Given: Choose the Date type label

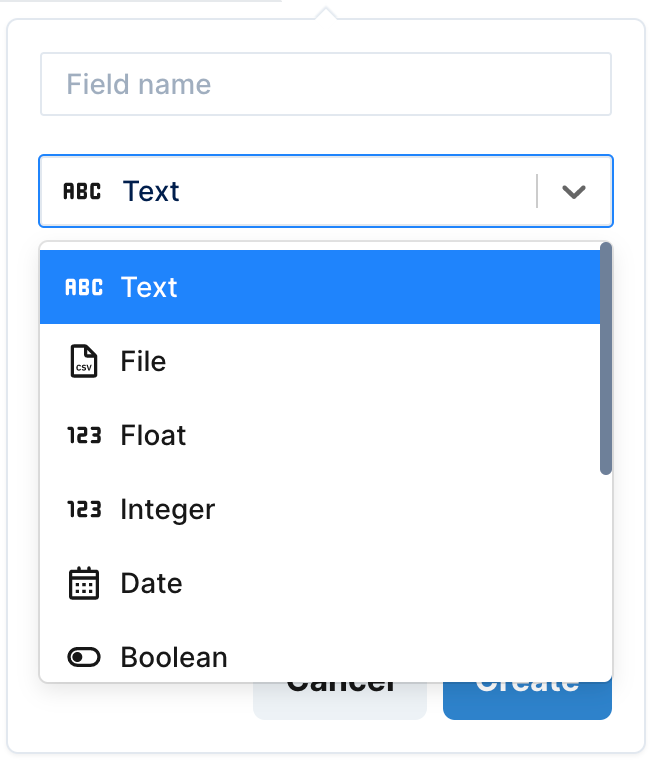Looking at the screenshot, I should [x=151, y=583].
